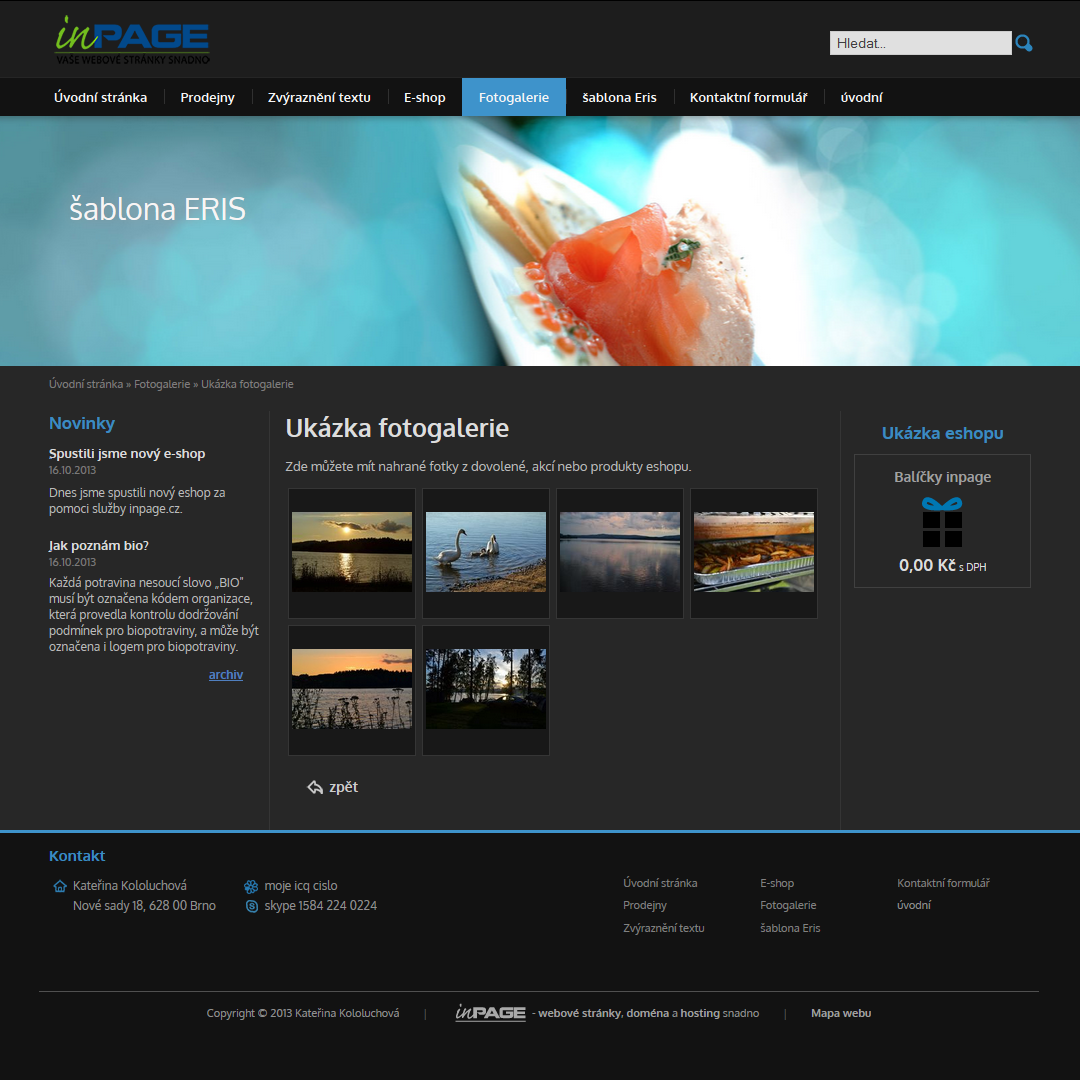
Task: Click the gift box product icon
Action: (941, 522)
